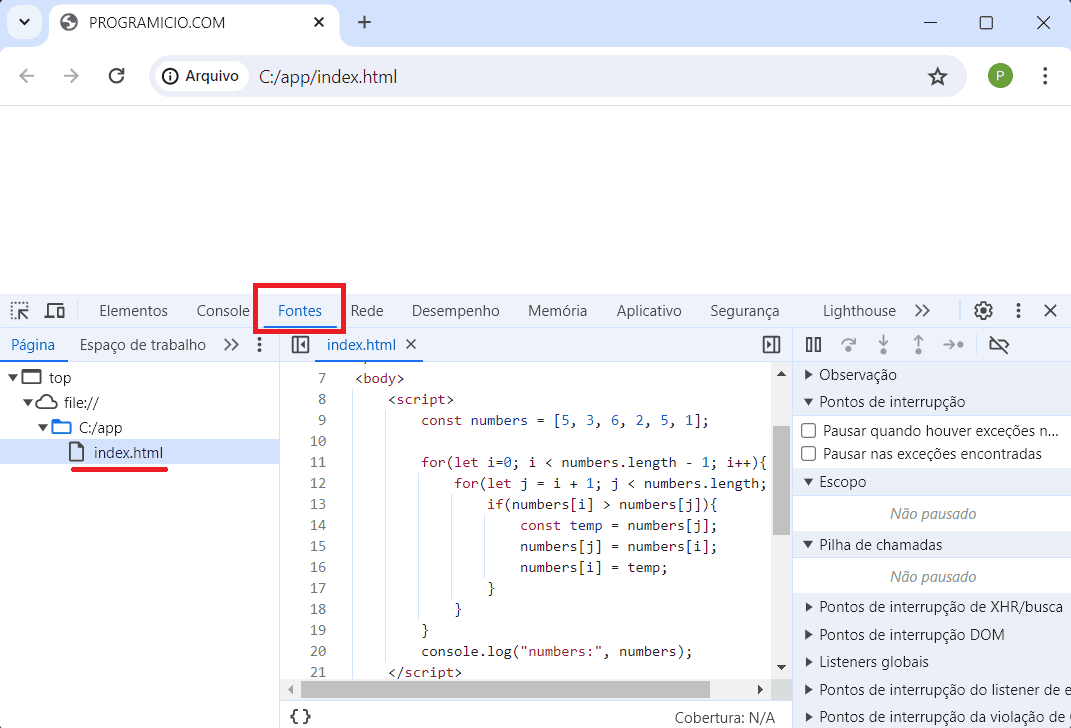Click the code editor horizontal scrollbar thumb
This screenshot has width=1071, height=728.
point(505,690)
